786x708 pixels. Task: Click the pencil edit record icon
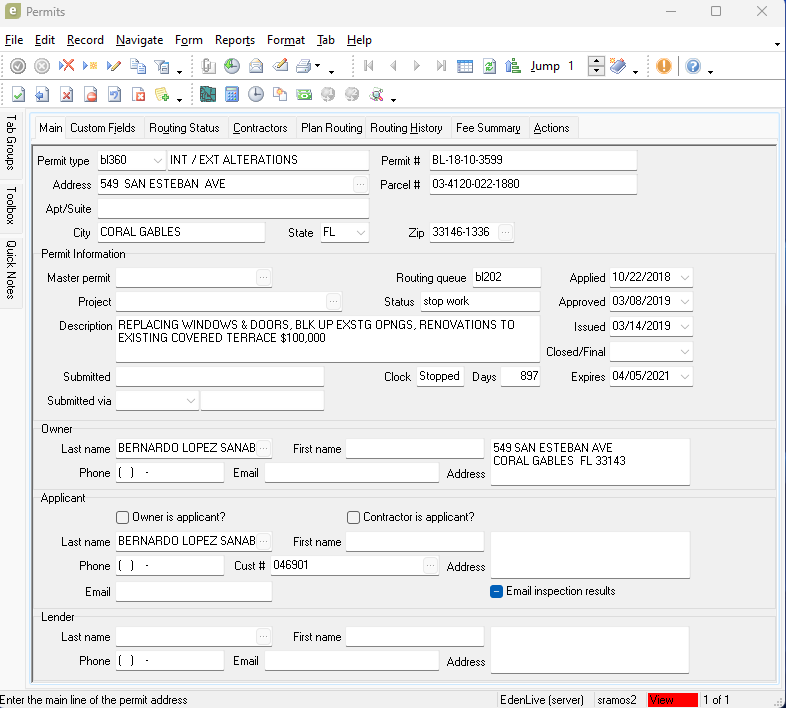pyautogui.click(x=114, y=66)
